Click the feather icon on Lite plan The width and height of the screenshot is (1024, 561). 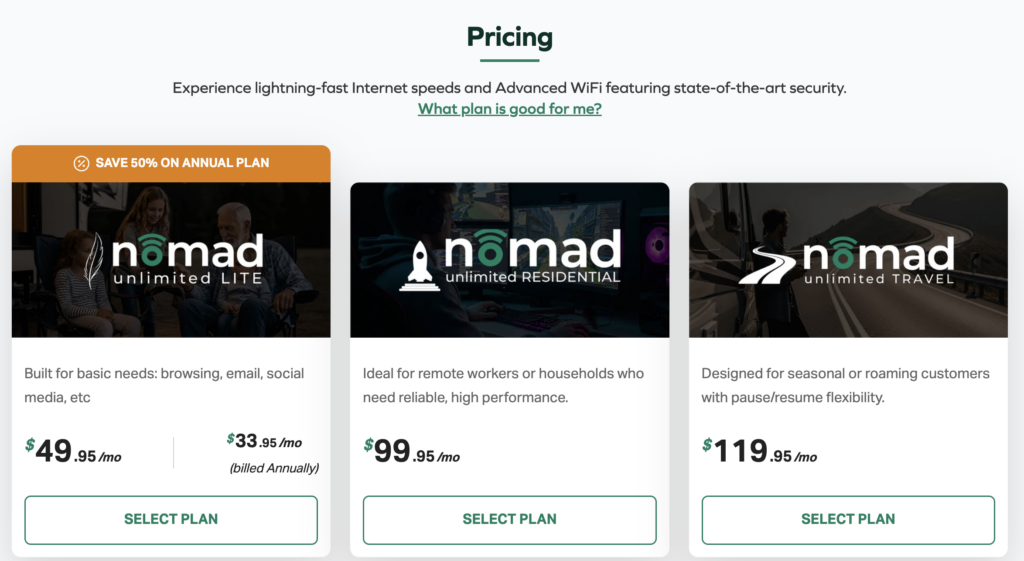click(x=95, y=260)
